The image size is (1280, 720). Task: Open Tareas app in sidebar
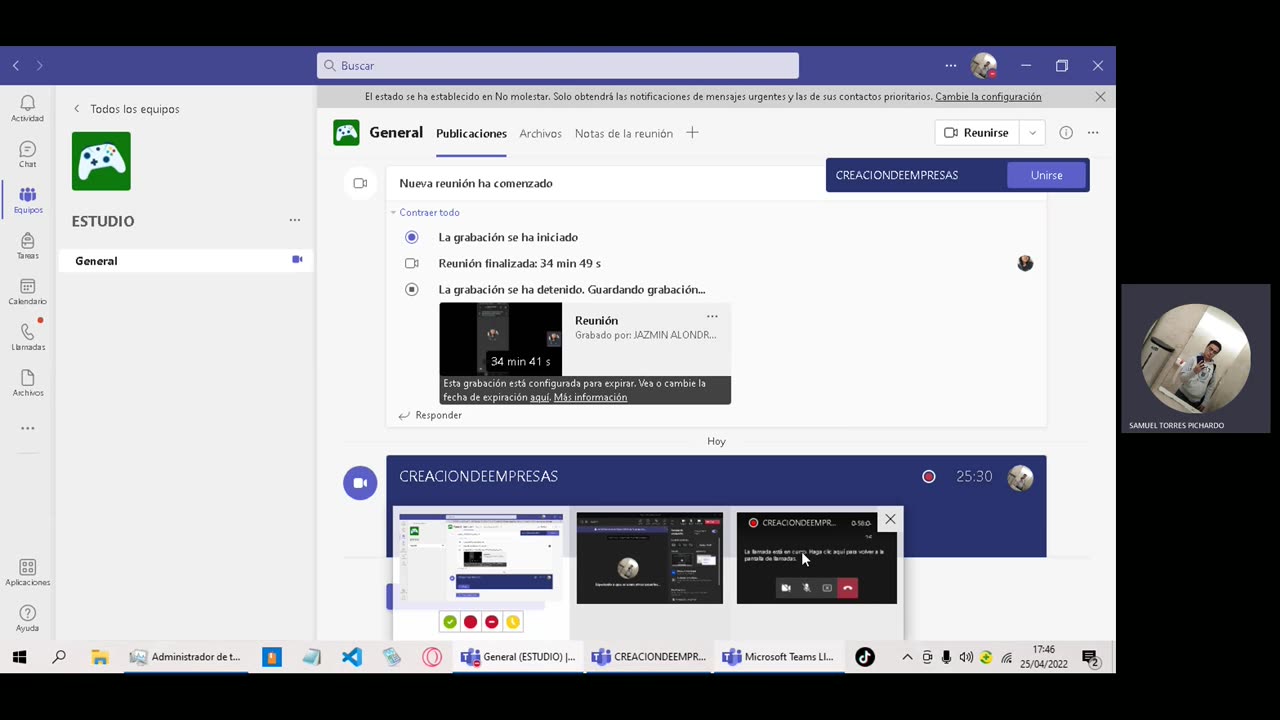click(x=27, y=246)
